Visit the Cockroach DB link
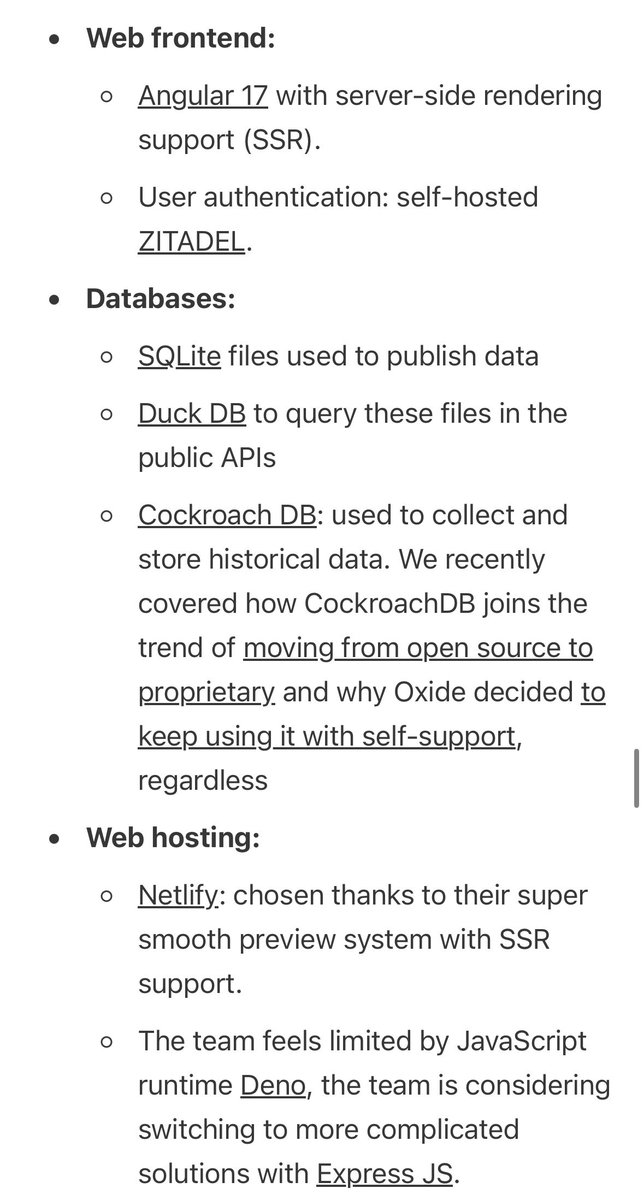The width and height of the screenshot is (644, 1200). [x=227, y=516]
